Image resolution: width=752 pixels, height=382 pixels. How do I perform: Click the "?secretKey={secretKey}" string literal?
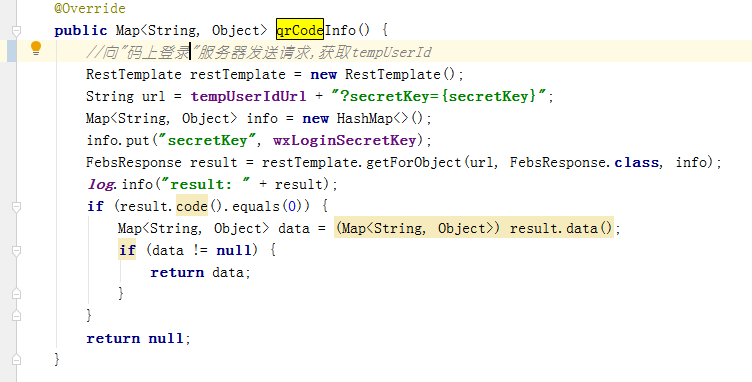tap(439, 96)
